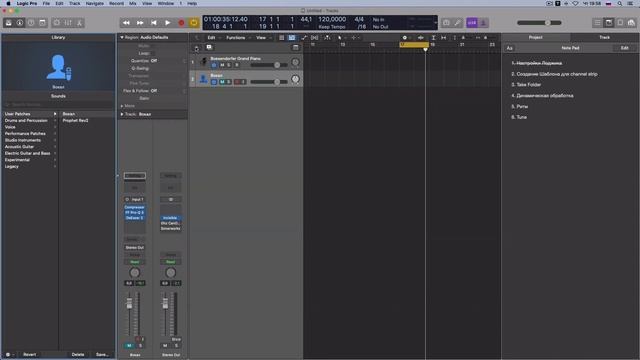Select the Prophet Rev2 patch

click(76, 120)
